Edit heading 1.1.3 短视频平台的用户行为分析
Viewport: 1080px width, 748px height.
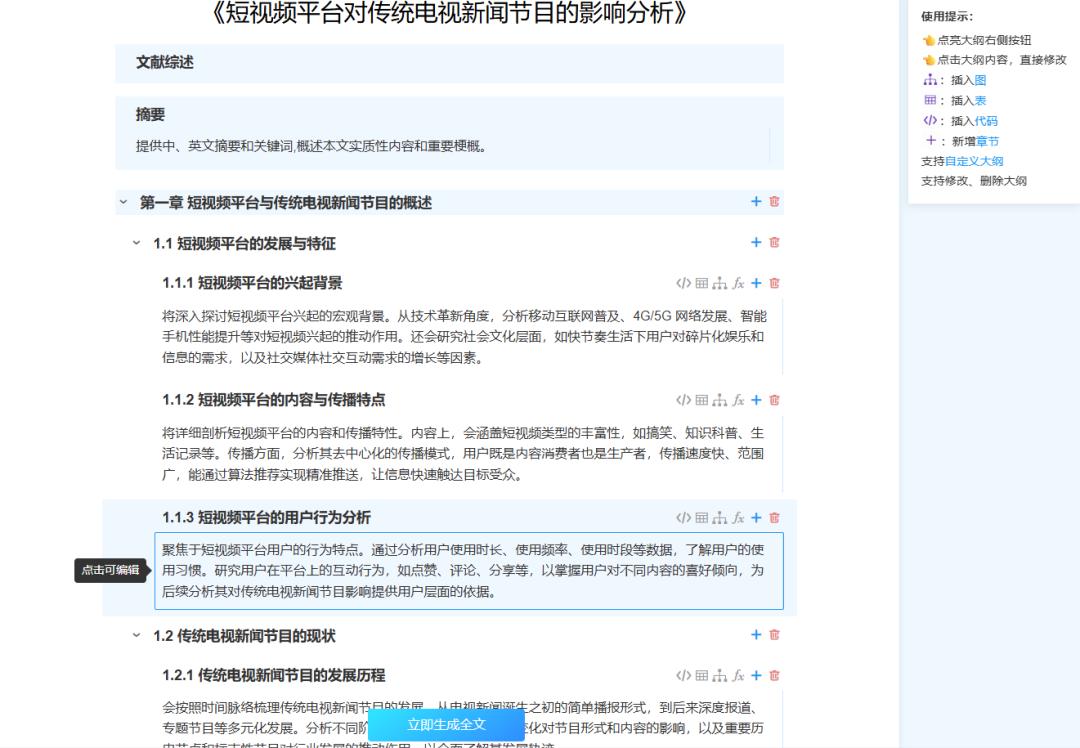(267, 518)
